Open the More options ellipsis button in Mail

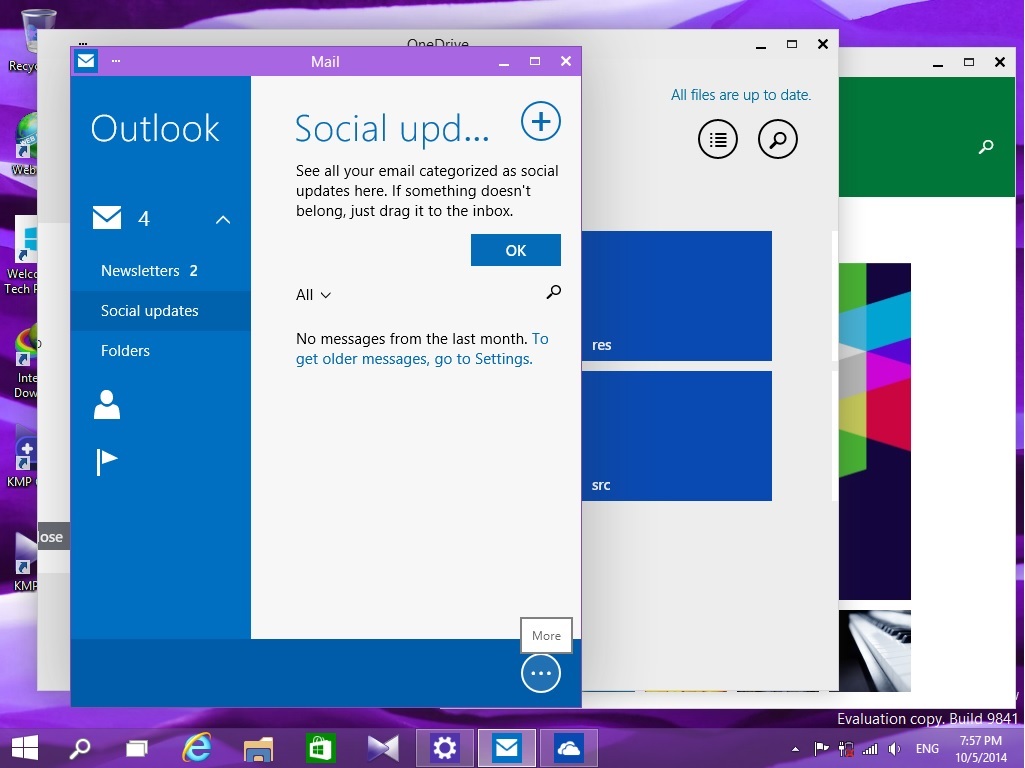point(541,673)
